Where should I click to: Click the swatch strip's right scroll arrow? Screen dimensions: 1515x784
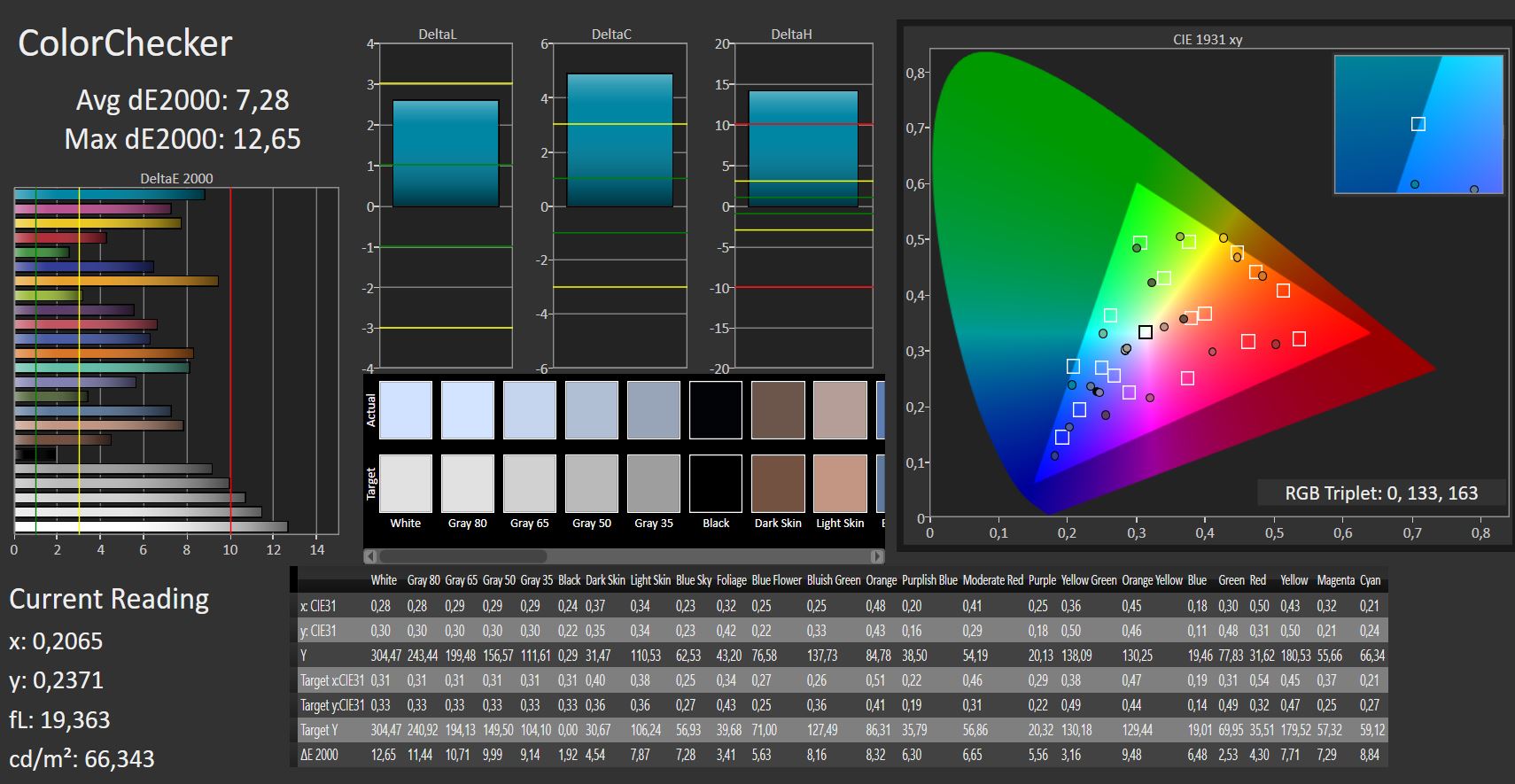click(877, 556)
